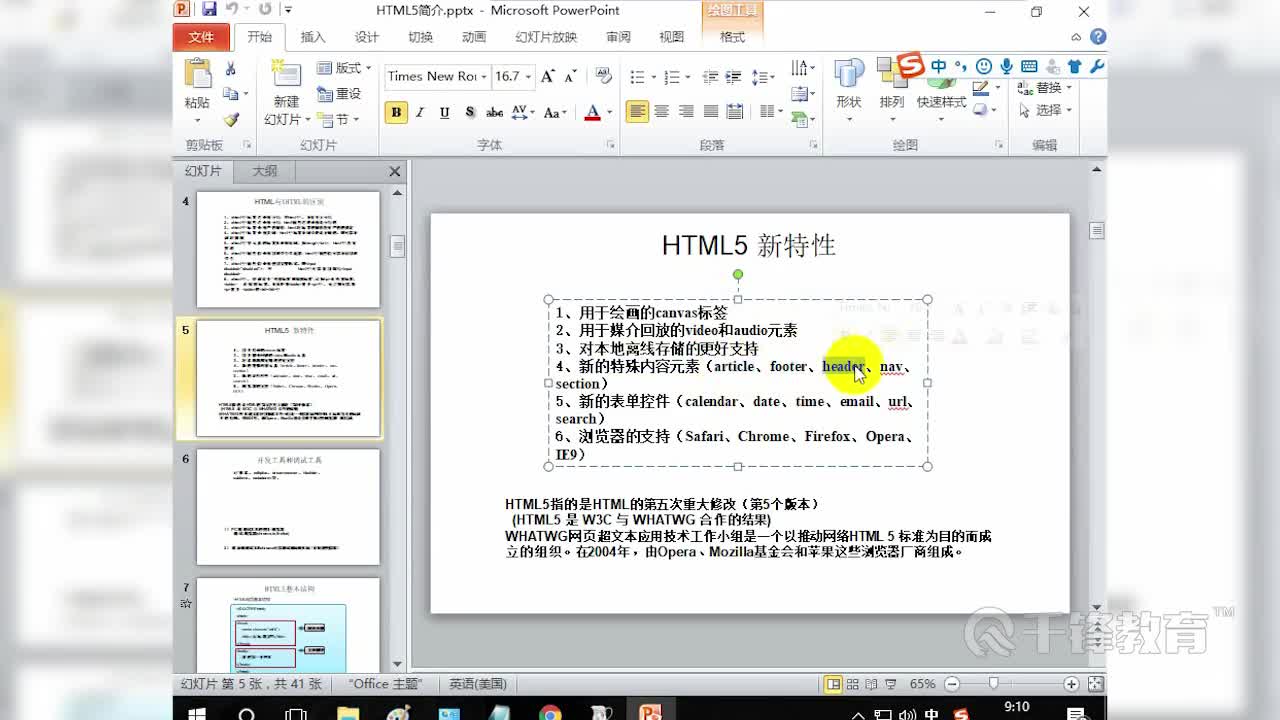Select slide 6 thumbnail in the panel
The height and width of the screenshot is (720, 1280).
pyautogui.click(x=288, y=506)
